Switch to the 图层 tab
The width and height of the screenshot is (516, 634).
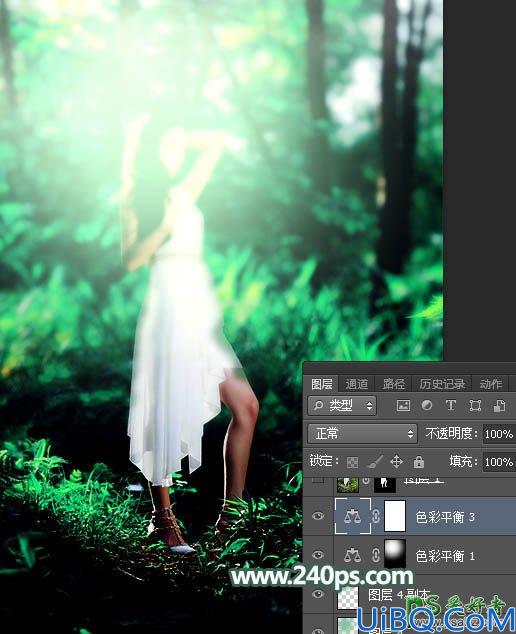[x=321, y=384]
